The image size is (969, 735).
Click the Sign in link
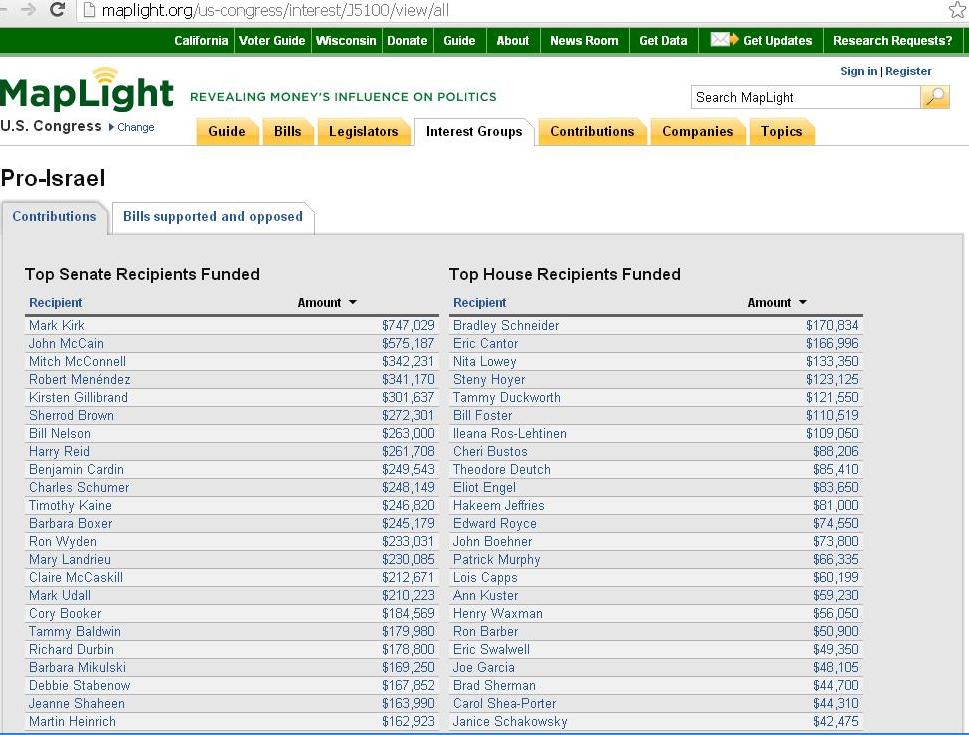click(858, 71)
